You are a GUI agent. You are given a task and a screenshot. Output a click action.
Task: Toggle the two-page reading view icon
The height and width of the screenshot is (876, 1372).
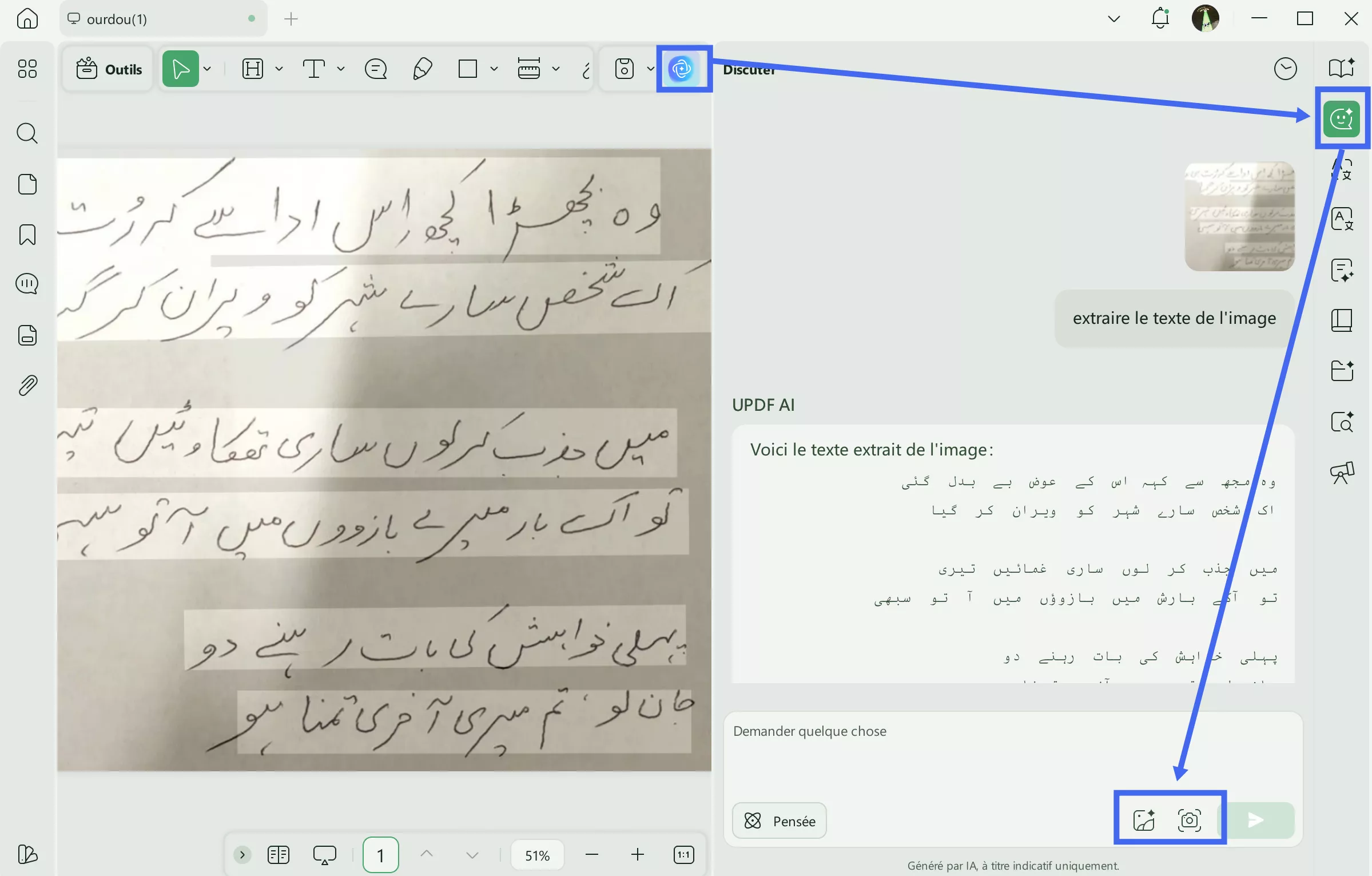(x=279, y=855)
